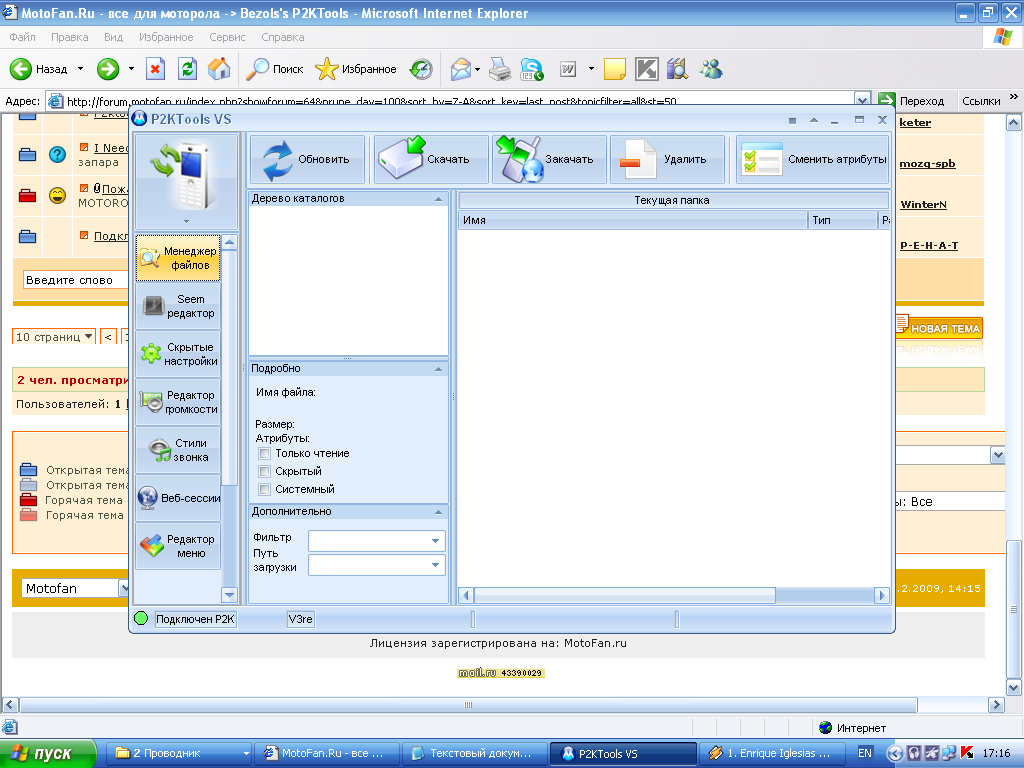Screen dimensions: 1024x768
Task: Click the horizontal scrollbar in file list
Action: click(x=625, y=595)
